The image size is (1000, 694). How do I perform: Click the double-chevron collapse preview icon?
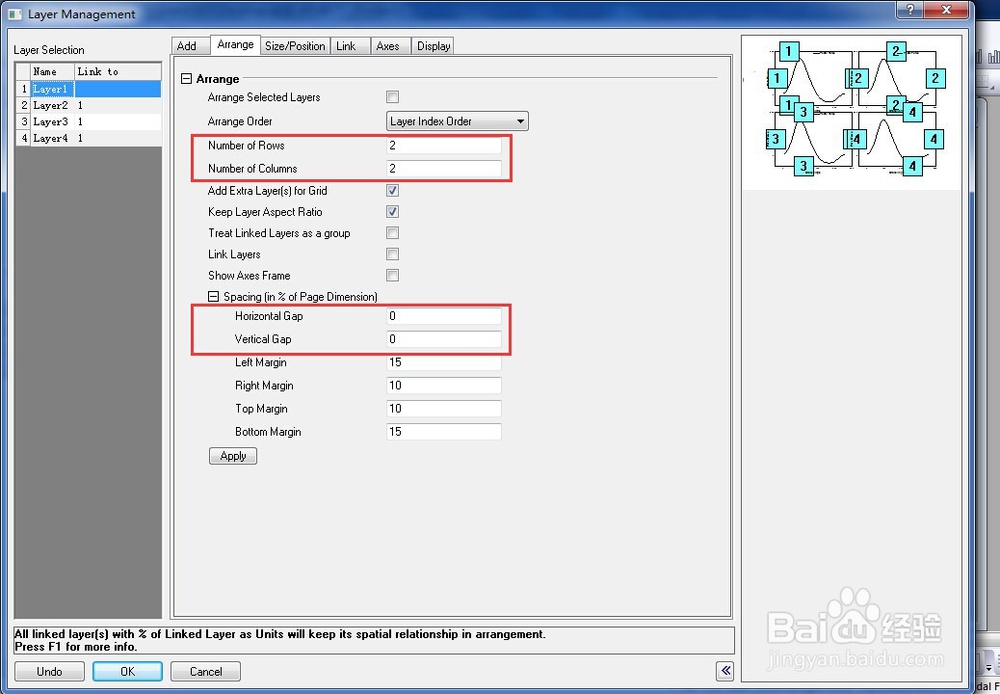725,670
